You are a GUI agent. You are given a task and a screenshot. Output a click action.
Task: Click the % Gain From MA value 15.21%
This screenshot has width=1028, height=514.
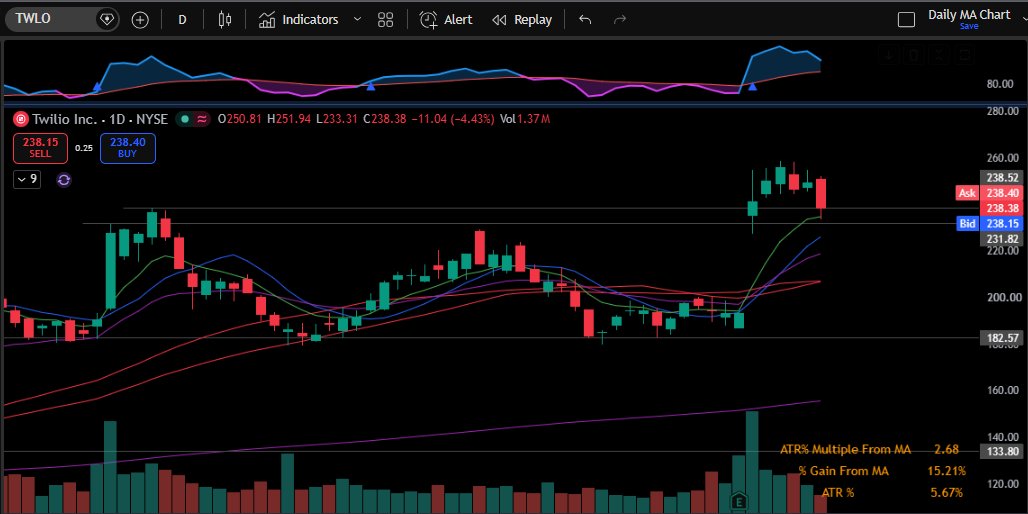click(947, 471)
